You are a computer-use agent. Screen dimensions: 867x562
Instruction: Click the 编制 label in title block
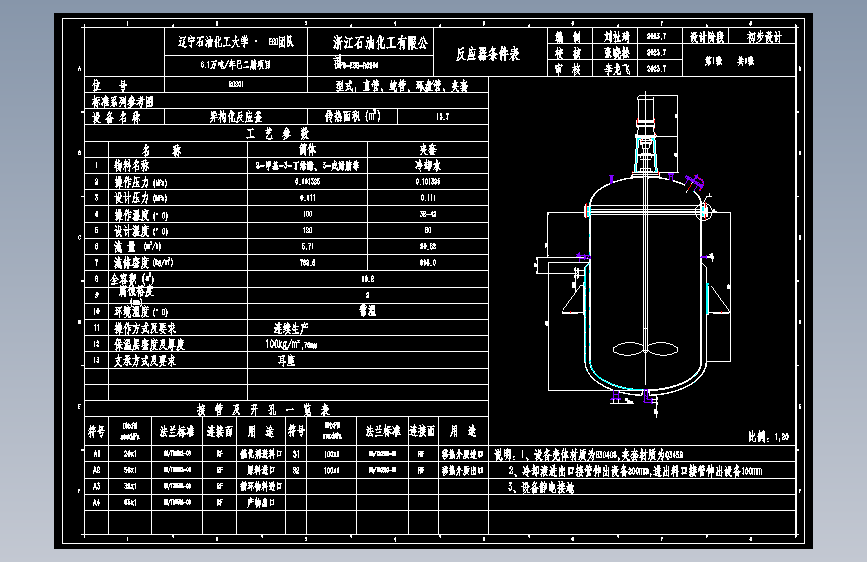pyautogui.click(x=568, y=37)
